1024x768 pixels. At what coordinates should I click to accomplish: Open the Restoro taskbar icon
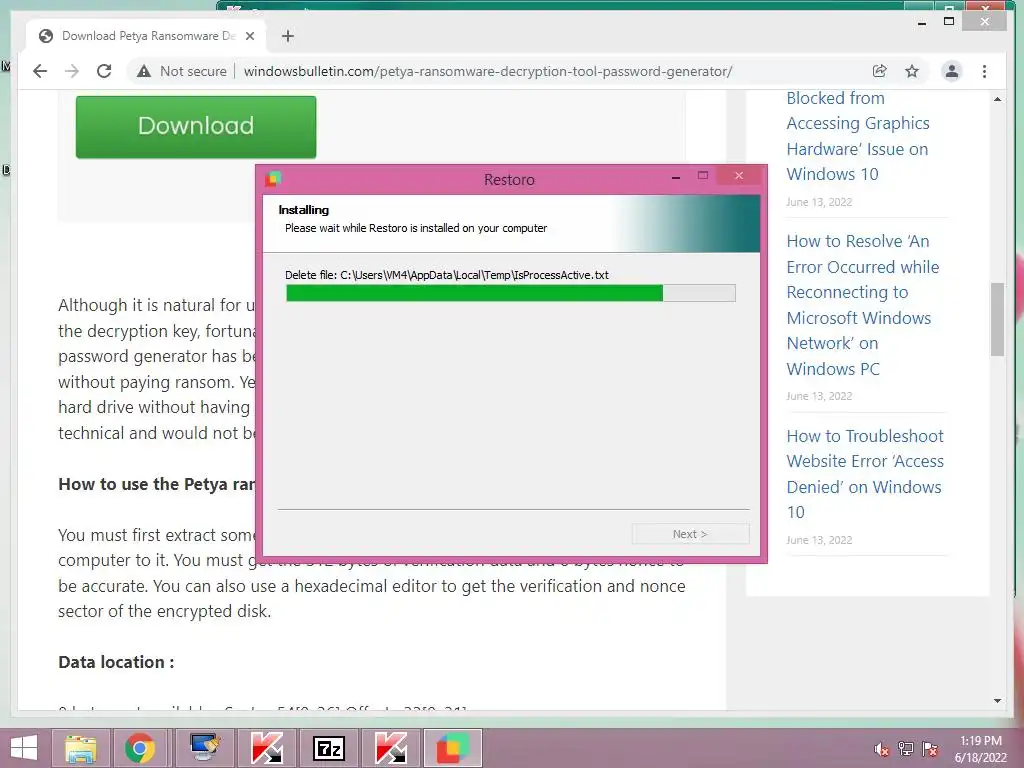click(453, 748)
